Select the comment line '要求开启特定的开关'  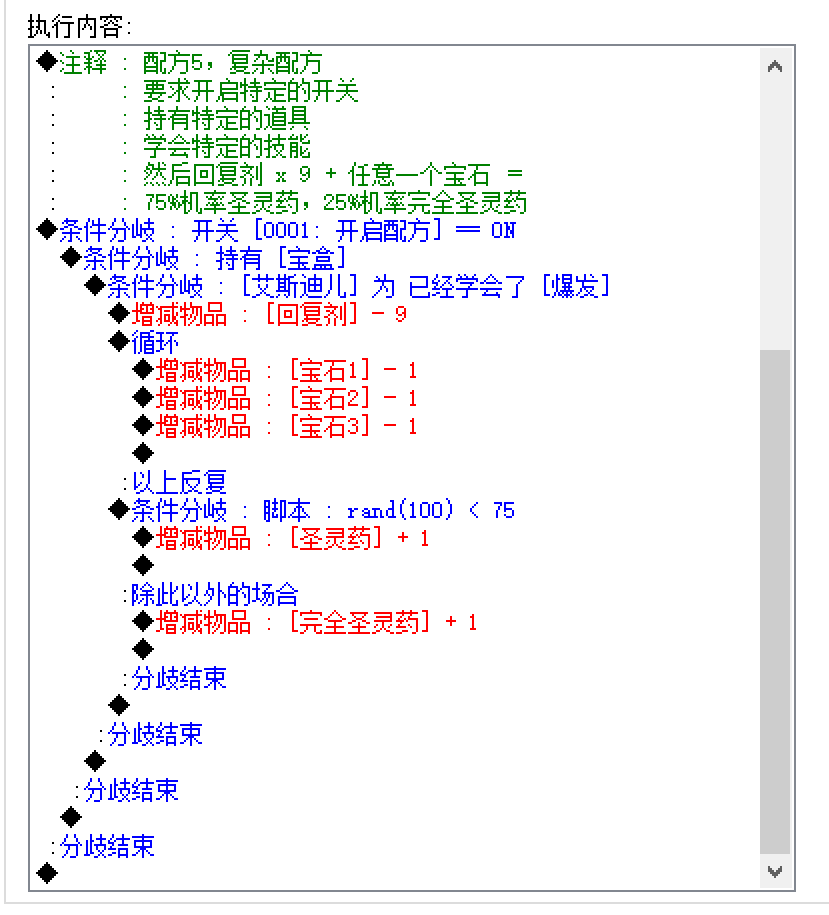pos(251,90)
